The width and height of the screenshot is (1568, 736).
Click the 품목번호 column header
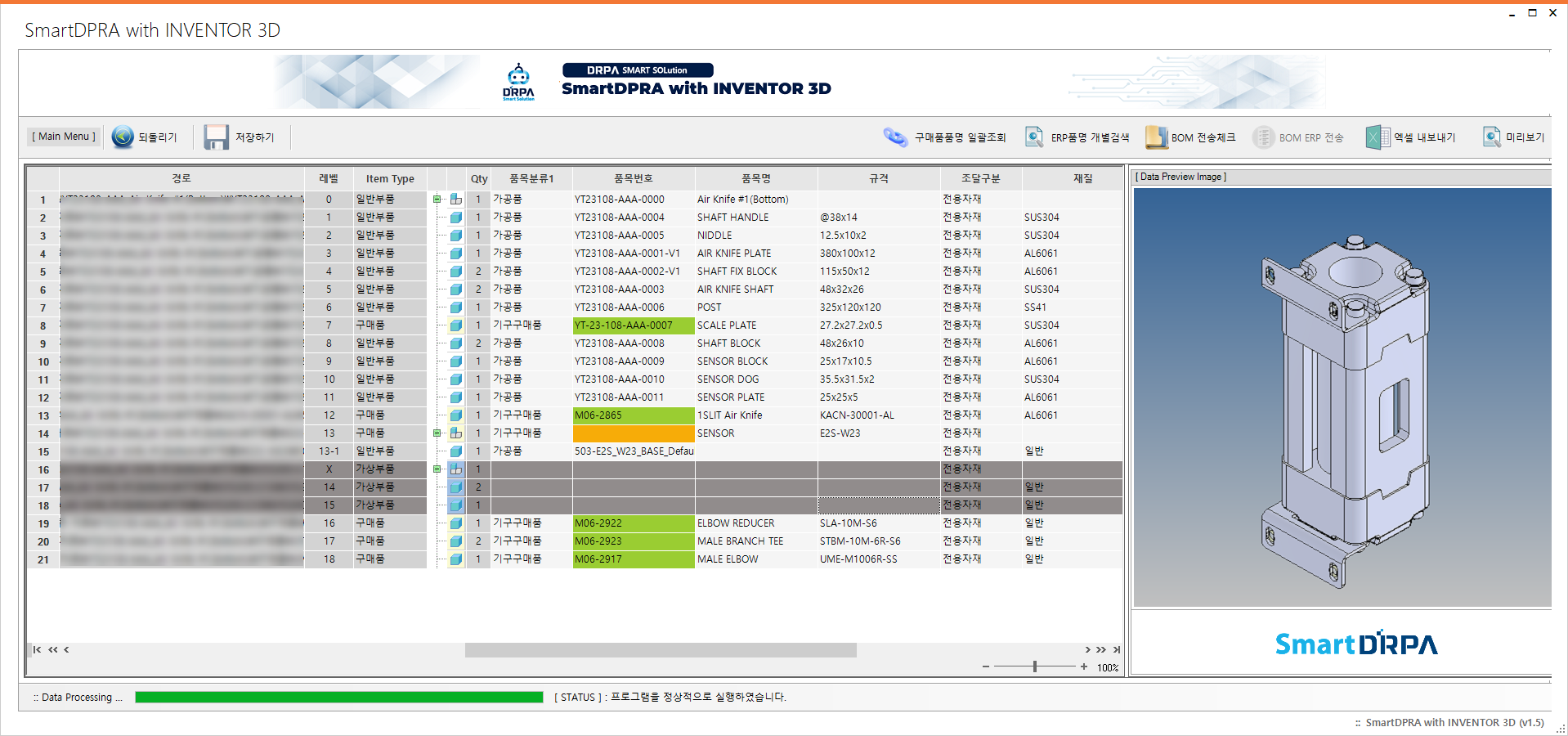point(634,178)
